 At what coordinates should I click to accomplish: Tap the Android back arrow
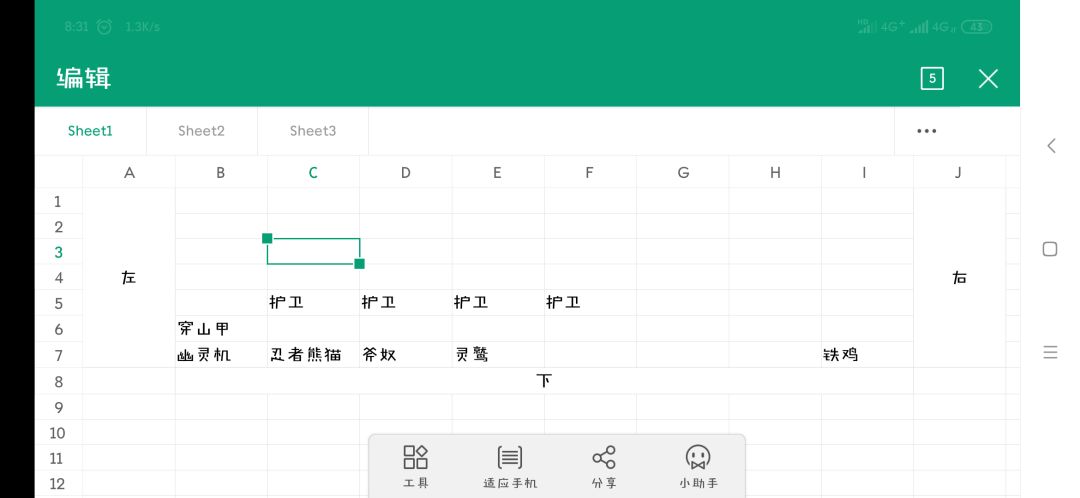click(x=1051, y=145)
